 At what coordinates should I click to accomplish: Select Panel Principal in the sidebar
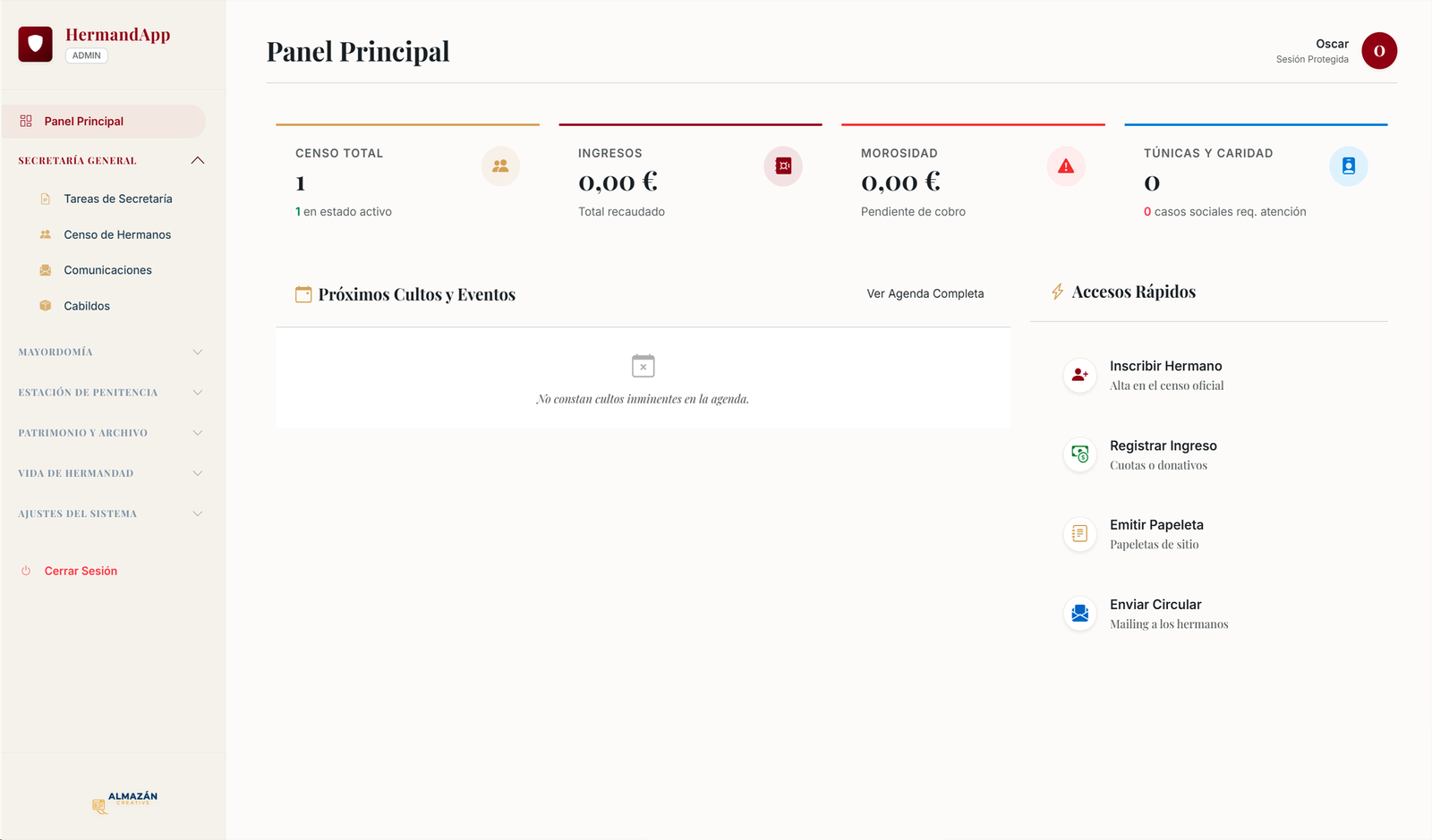(84, 122)
